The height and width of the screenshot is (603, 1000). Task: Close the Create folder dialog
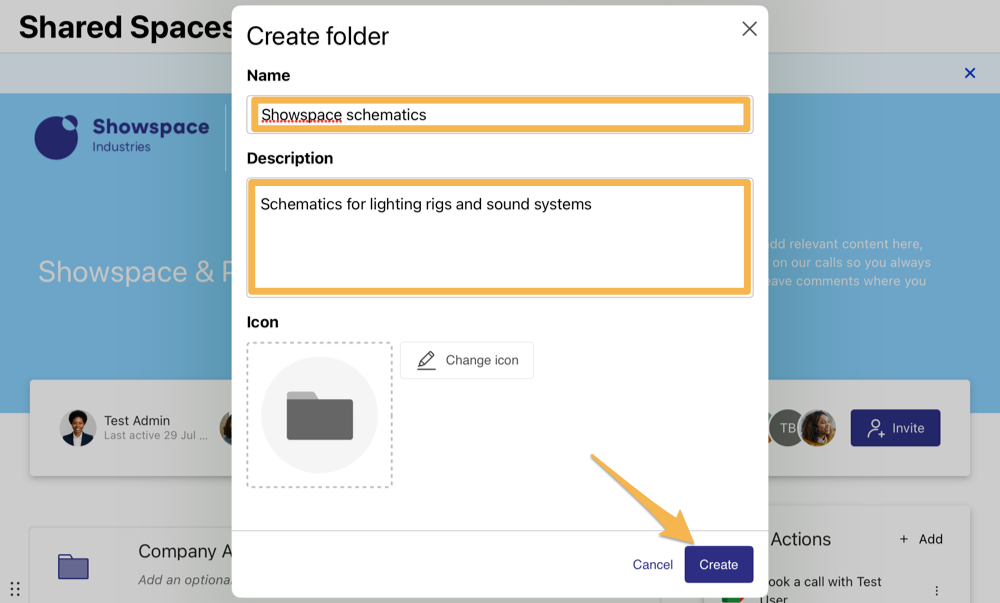[x=749, y=29]
